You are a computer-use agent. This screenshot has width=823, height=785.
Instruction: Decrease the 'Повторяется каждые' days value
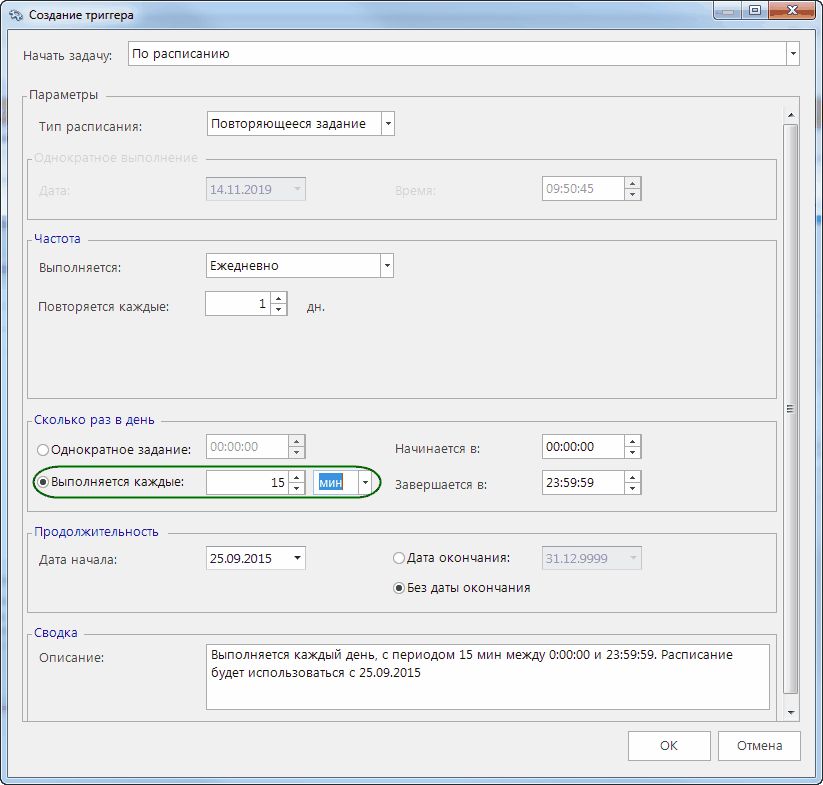(x=279, y=310)
